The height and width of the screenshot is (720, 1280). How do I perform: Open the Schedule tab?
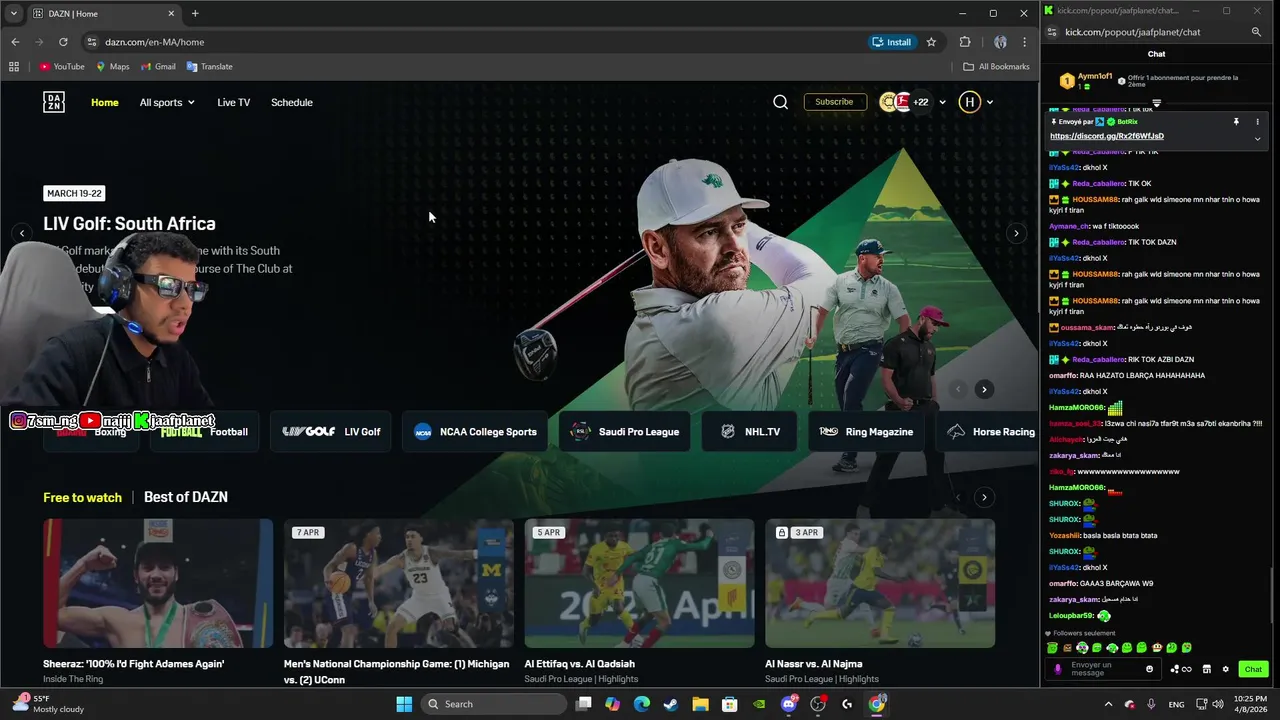click(292, 102)
